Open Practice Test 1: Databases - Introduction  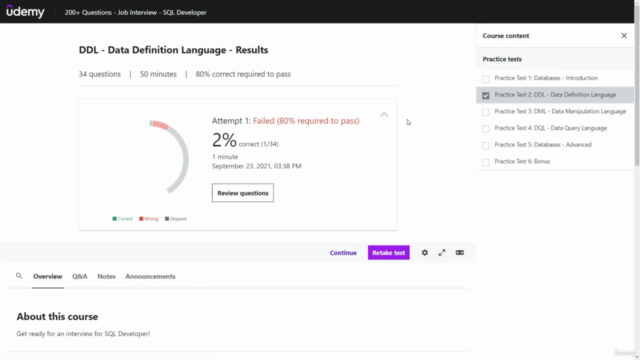546,78
